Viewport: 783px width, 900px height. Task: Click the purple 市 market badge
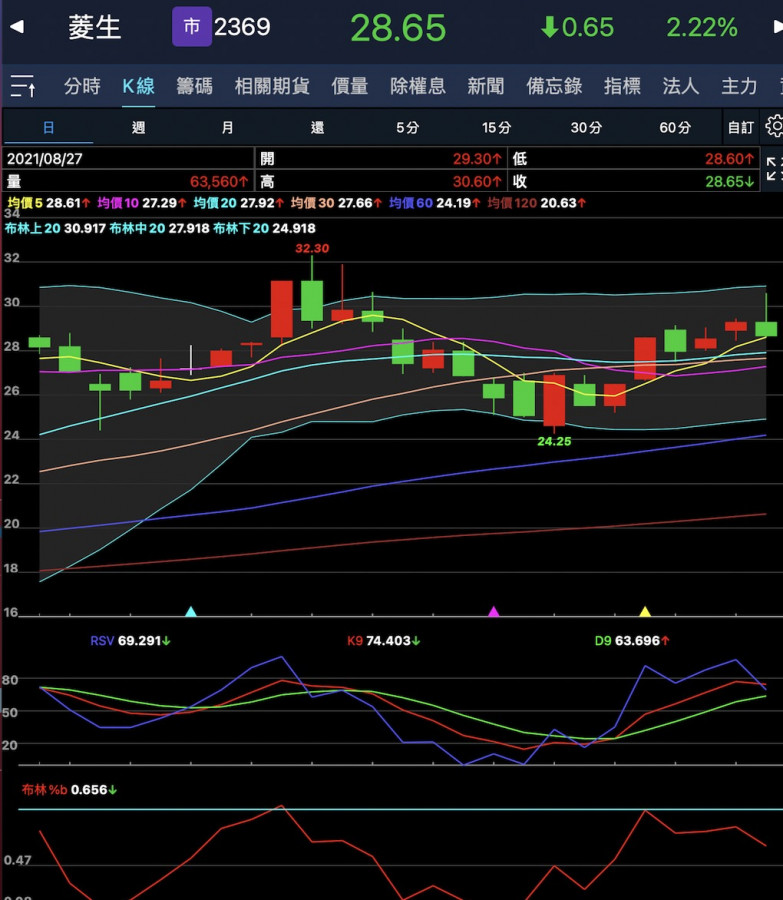pos(191,27)
